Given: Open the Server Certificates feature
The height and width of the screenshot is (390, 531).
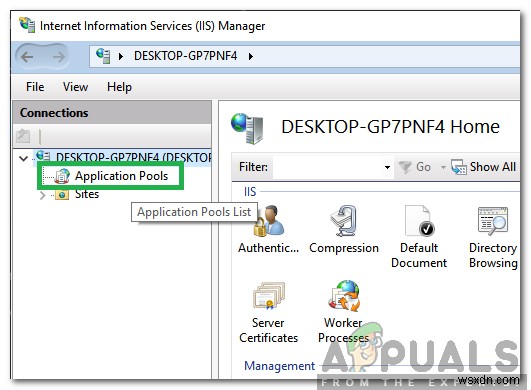Looking at the screenshot, I should 268,312.
